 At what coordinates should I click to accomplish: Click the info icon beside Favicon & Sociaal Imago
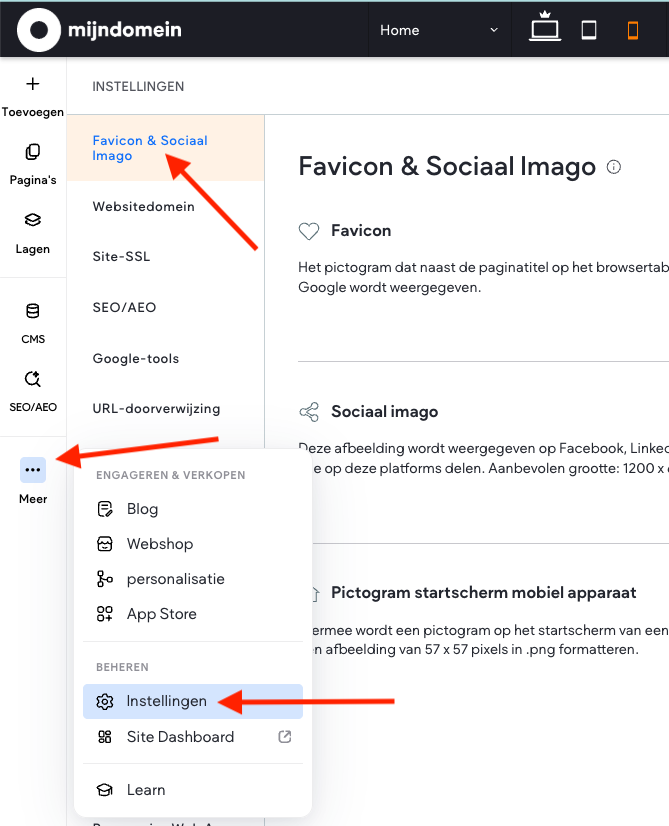pos(614,167)
